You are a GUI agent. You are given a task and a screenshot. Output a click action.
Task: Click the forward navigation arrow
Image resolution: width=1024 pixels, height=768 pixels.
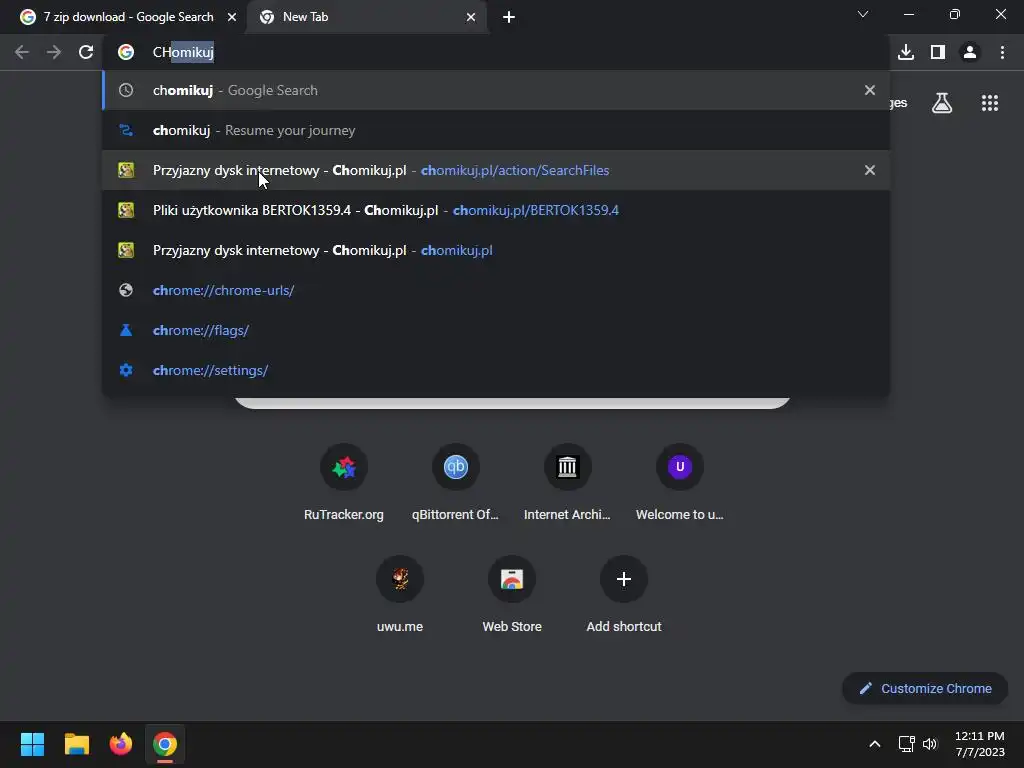point(54,52)
